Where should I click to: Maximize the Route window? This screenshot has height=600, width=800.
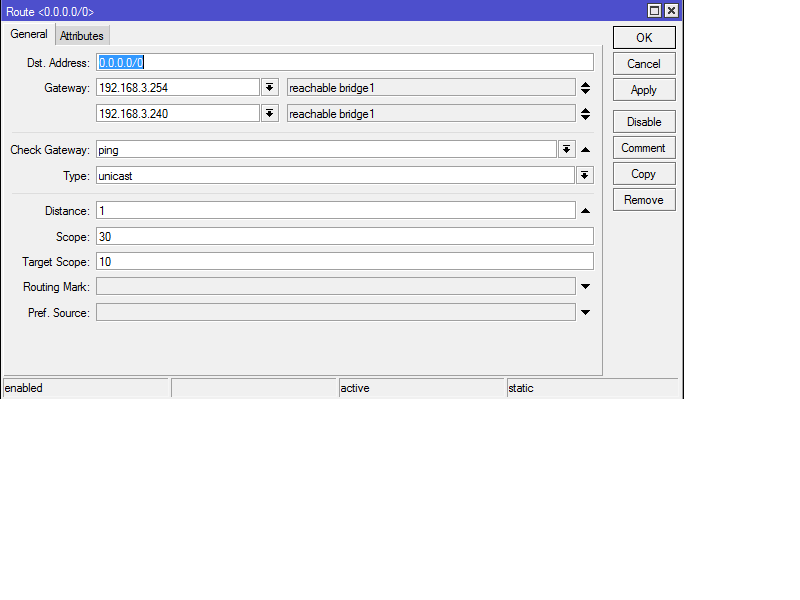pos(654,11)
